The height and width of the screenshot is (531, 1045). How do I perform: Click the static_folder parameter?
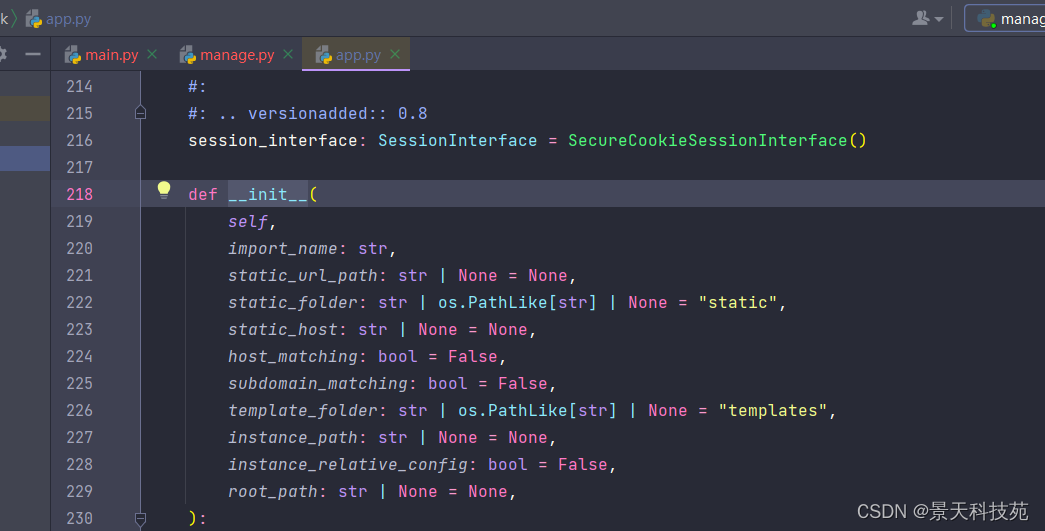pos(293,302)
